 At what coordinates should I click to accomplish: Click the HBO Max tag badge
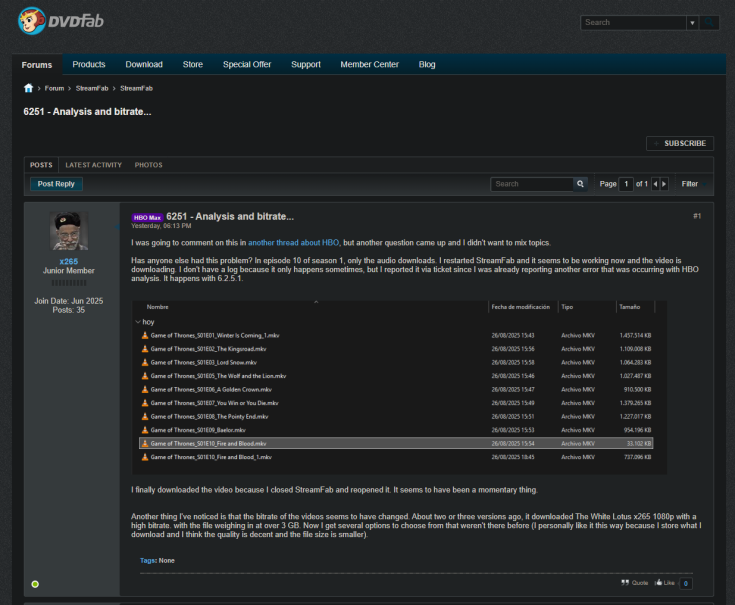(x=147, y=217)
